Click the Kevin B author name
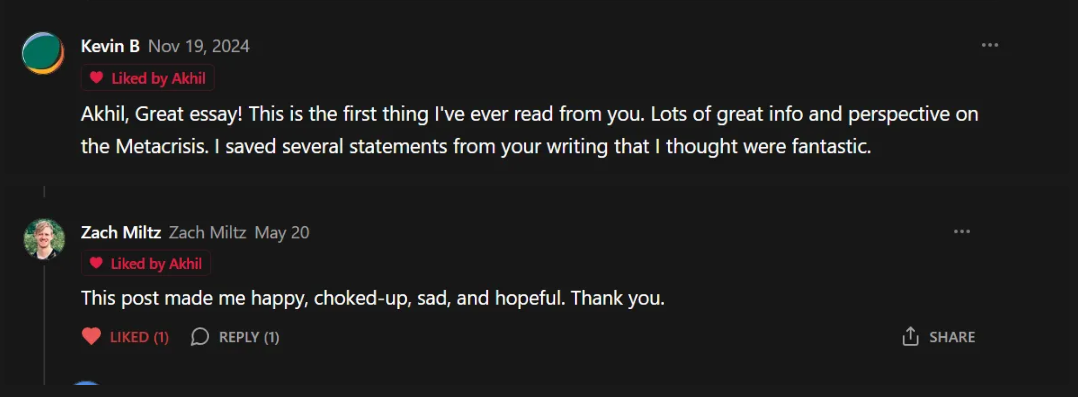Viewport: 1078px width, 397px height. (x=110, y=46)
